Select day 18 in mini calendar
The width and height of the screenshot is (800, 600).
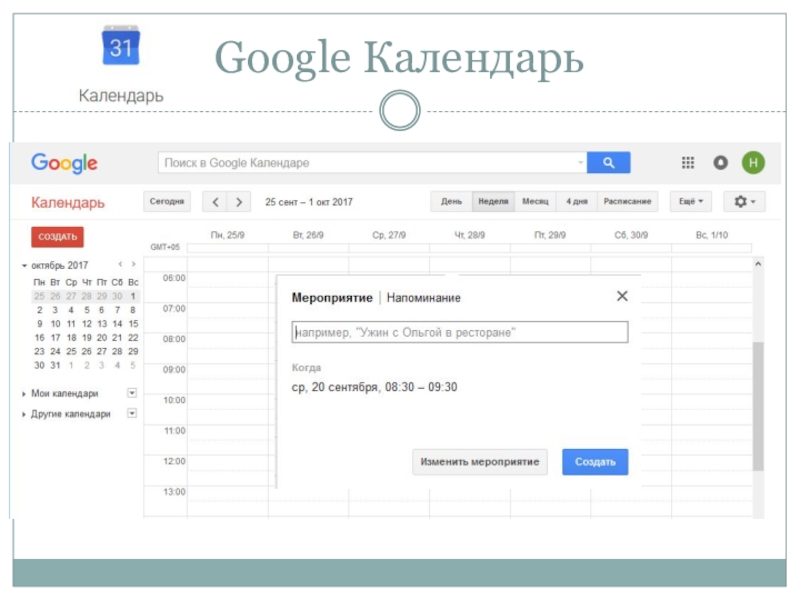[71, 338]
